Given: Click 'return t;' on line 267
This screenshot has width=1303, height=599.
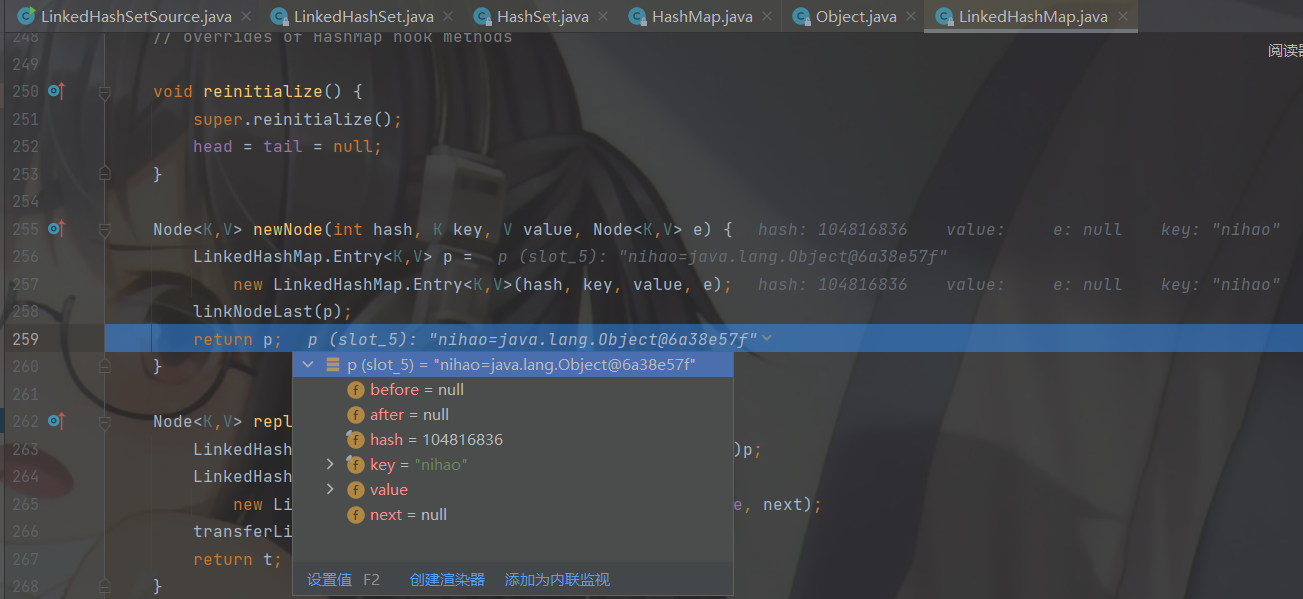Looking at the screenshot, I should pos(238,559).
